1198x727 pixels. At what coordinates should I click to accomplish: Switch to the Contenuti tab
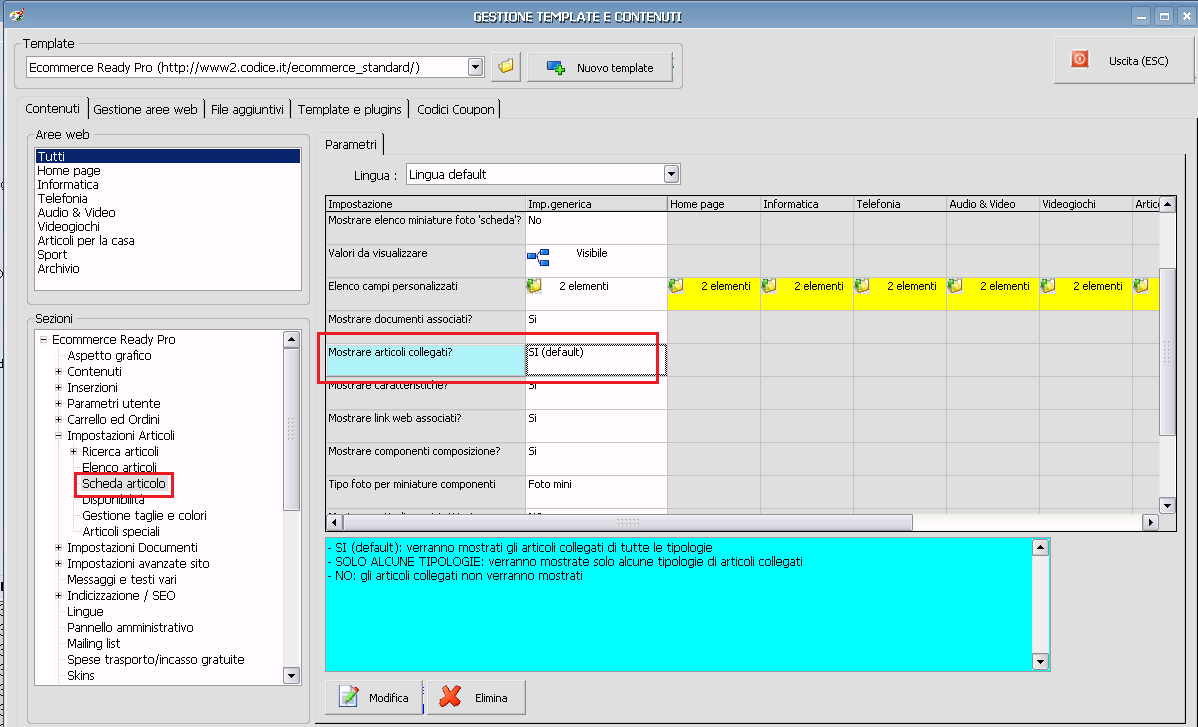click(x=52, y=108)
